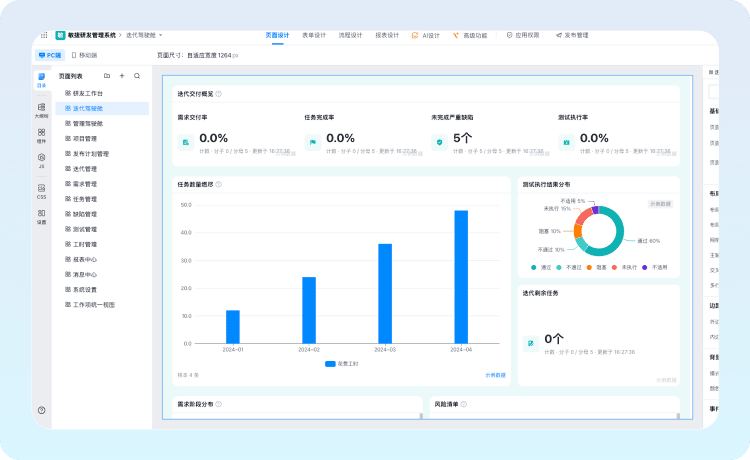The width and height of the screenshot is (750, 460).
Task: Toggle 花费工时 legend in bar chart
Action: click(x=341, y=364)
